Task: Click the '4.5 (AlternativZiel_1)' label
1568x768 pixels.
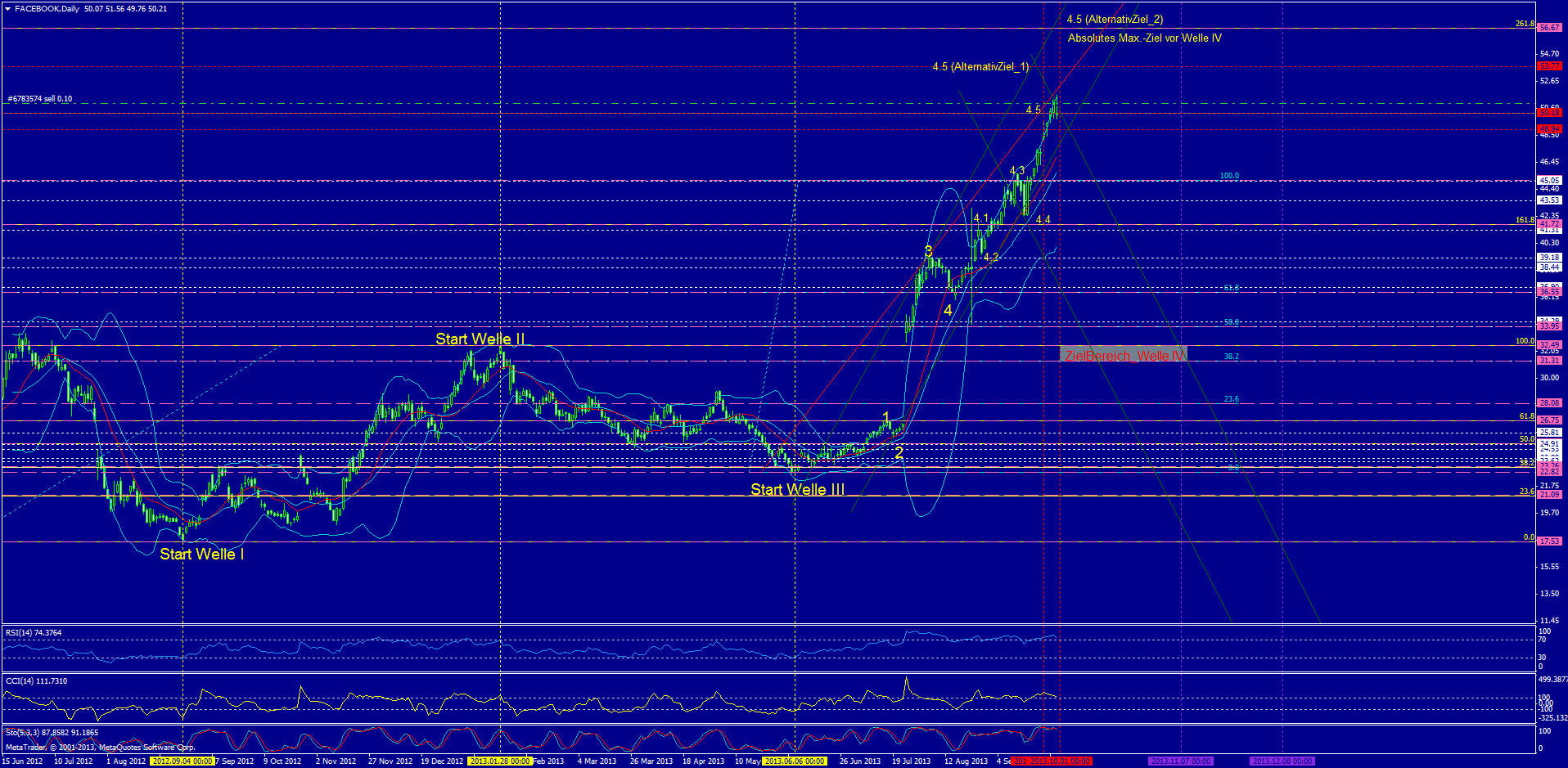Action: 980,67
